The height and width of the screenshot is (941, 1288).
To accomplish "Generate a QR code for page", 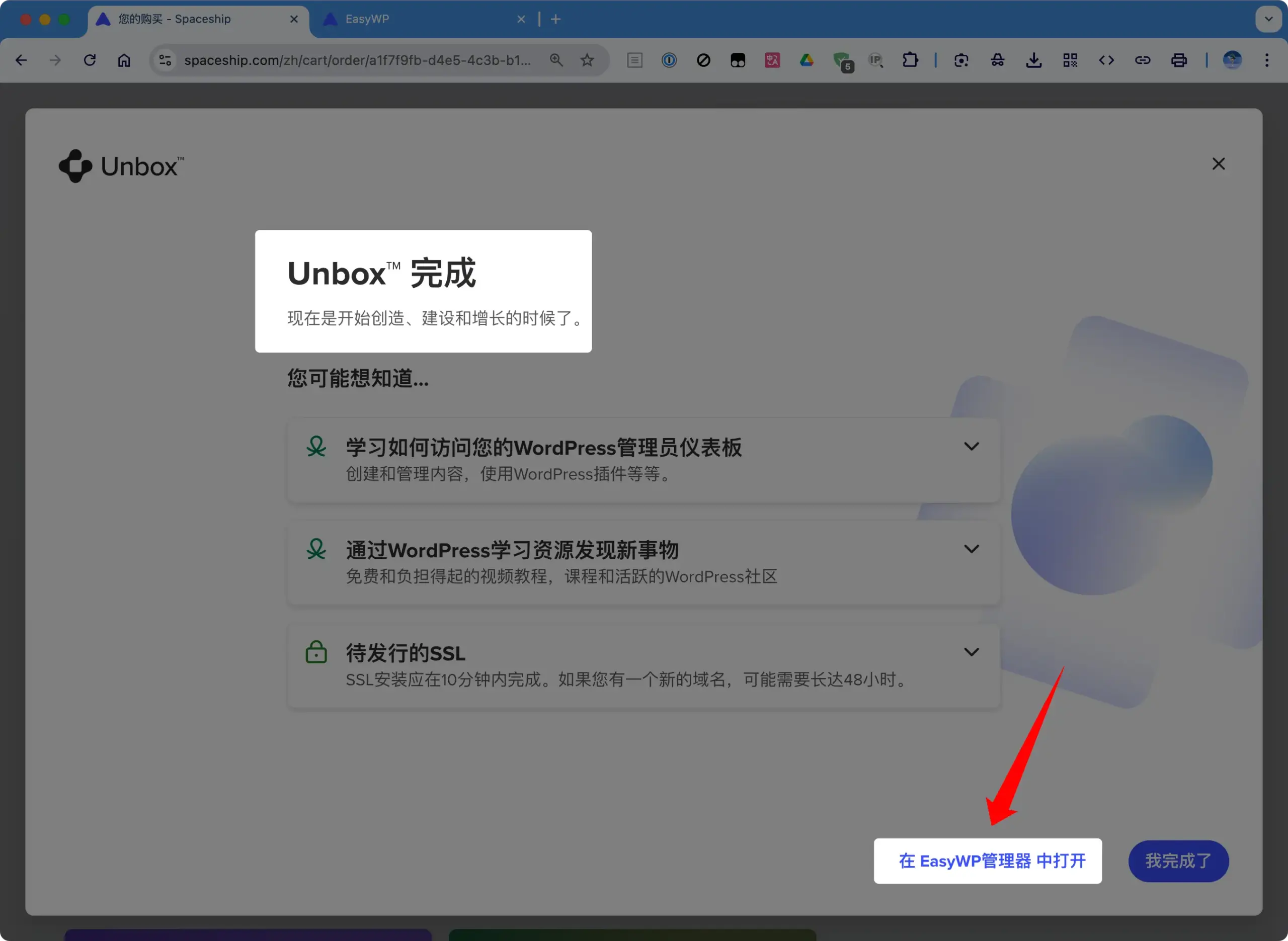I will point(1070,60).
